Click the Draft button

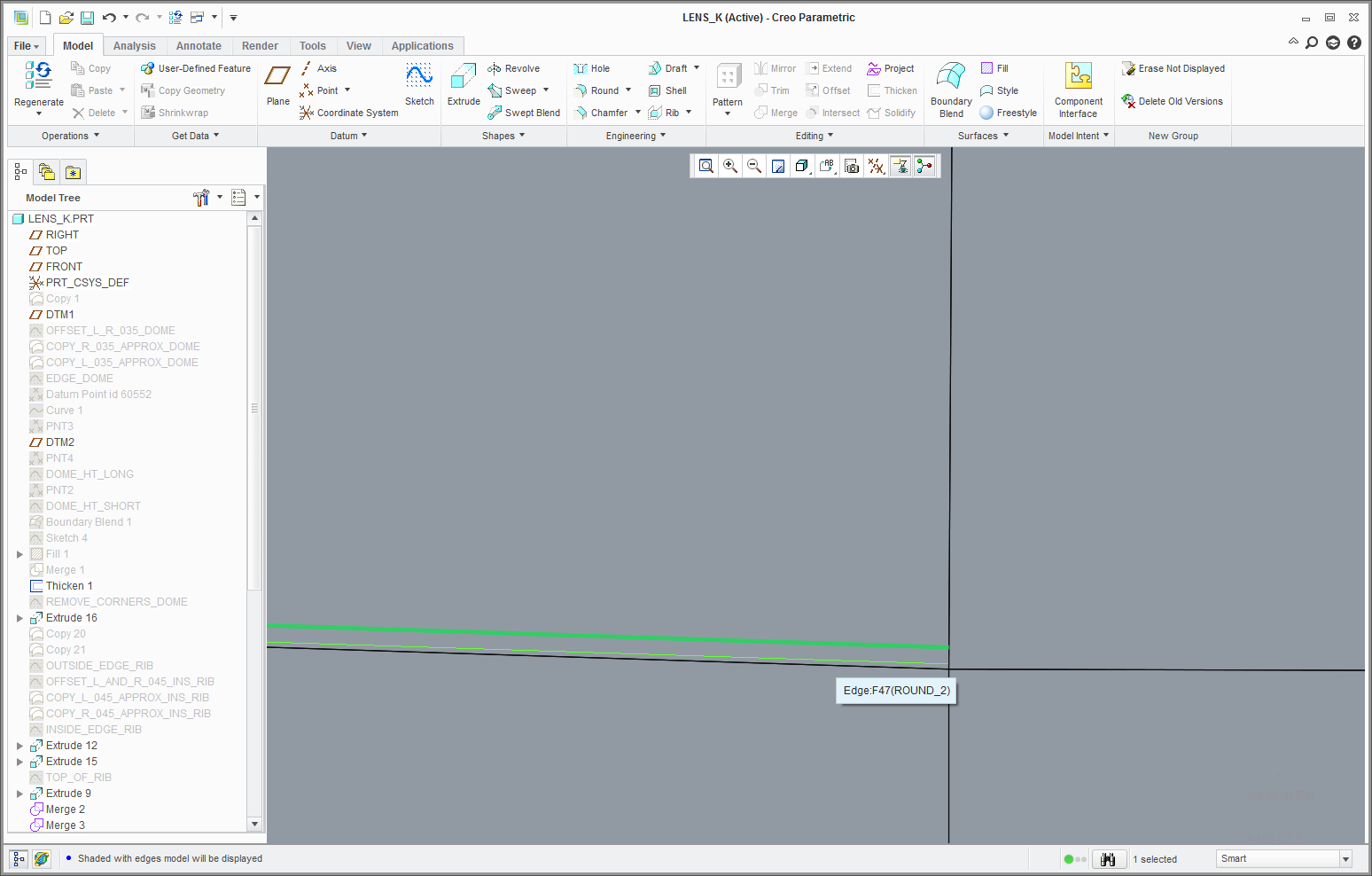click(667, 68)
